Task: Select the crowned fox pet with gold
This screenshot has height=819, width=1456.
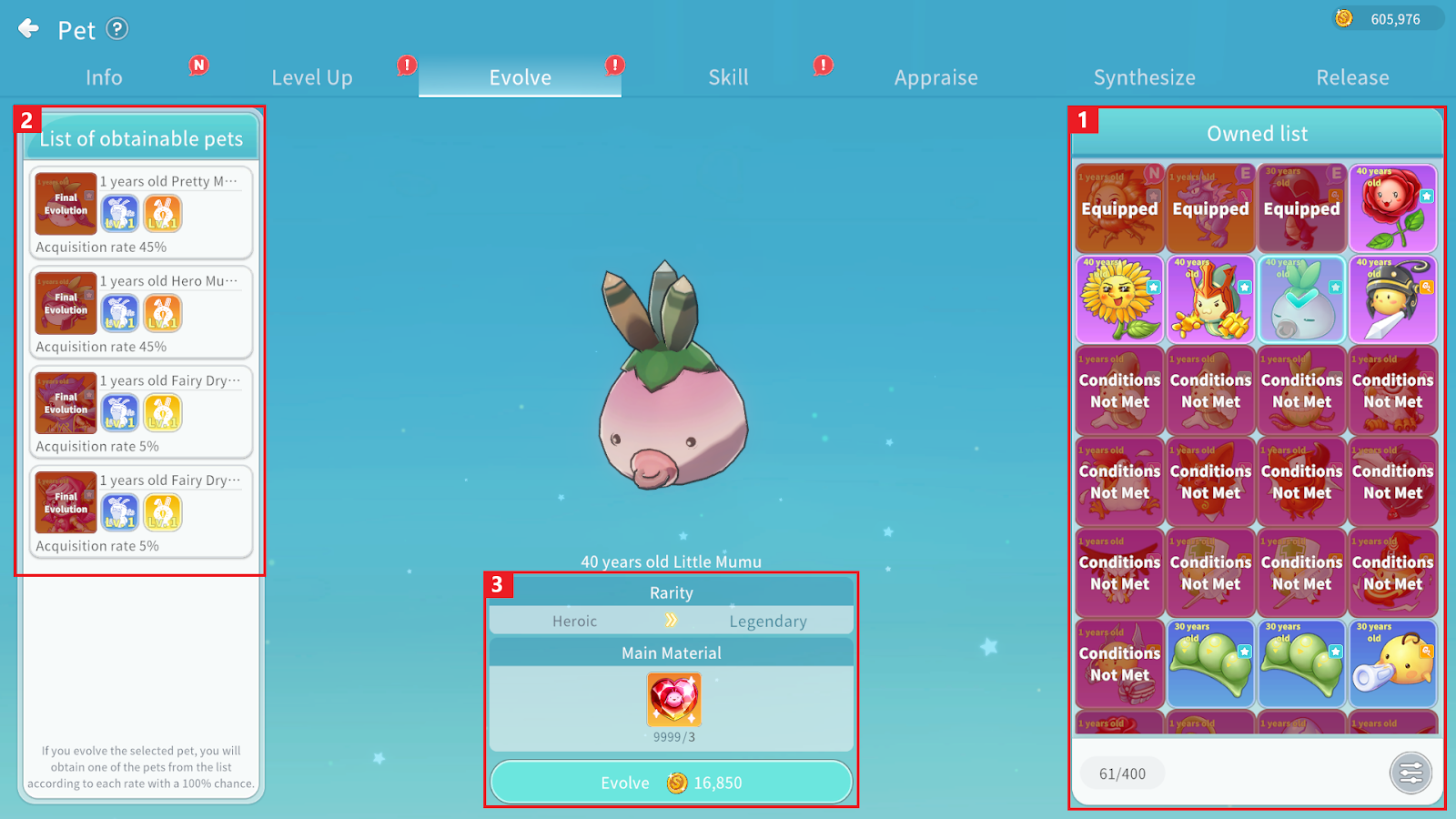Action: point(1210,299)
